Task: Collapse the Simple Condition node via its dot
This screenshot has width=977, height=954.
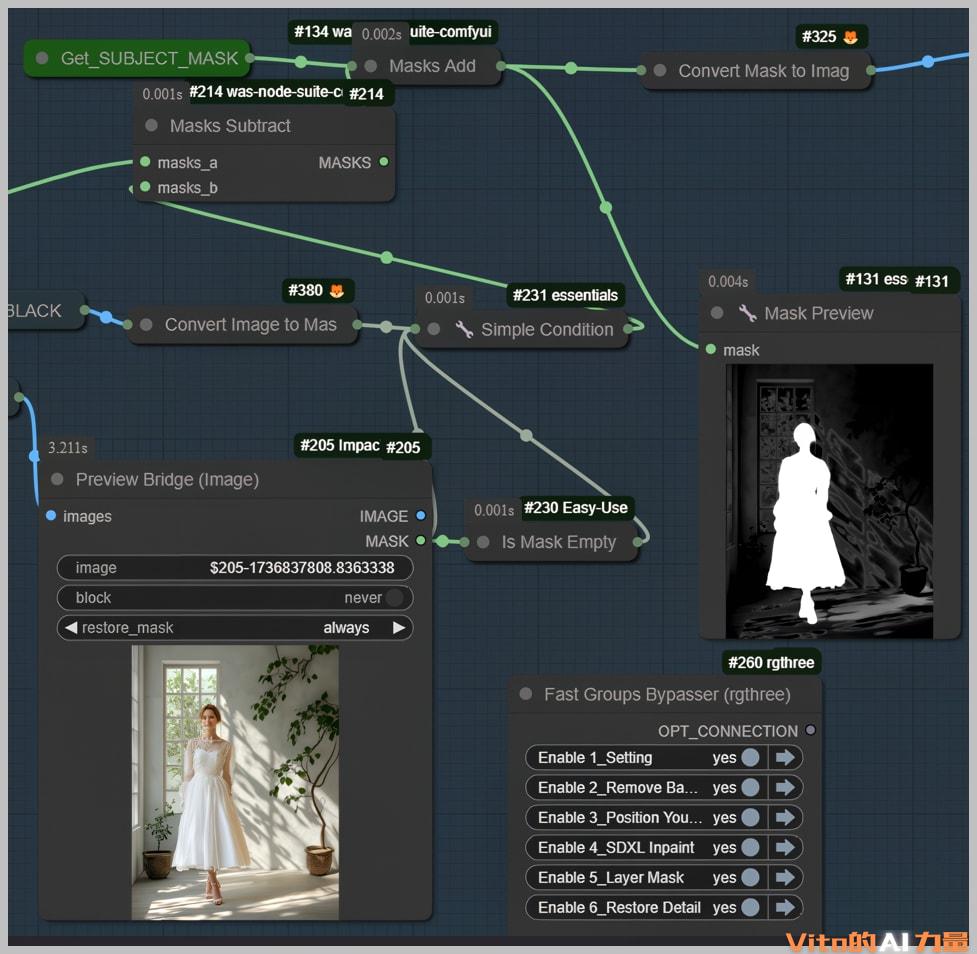Action: [434, 329]
